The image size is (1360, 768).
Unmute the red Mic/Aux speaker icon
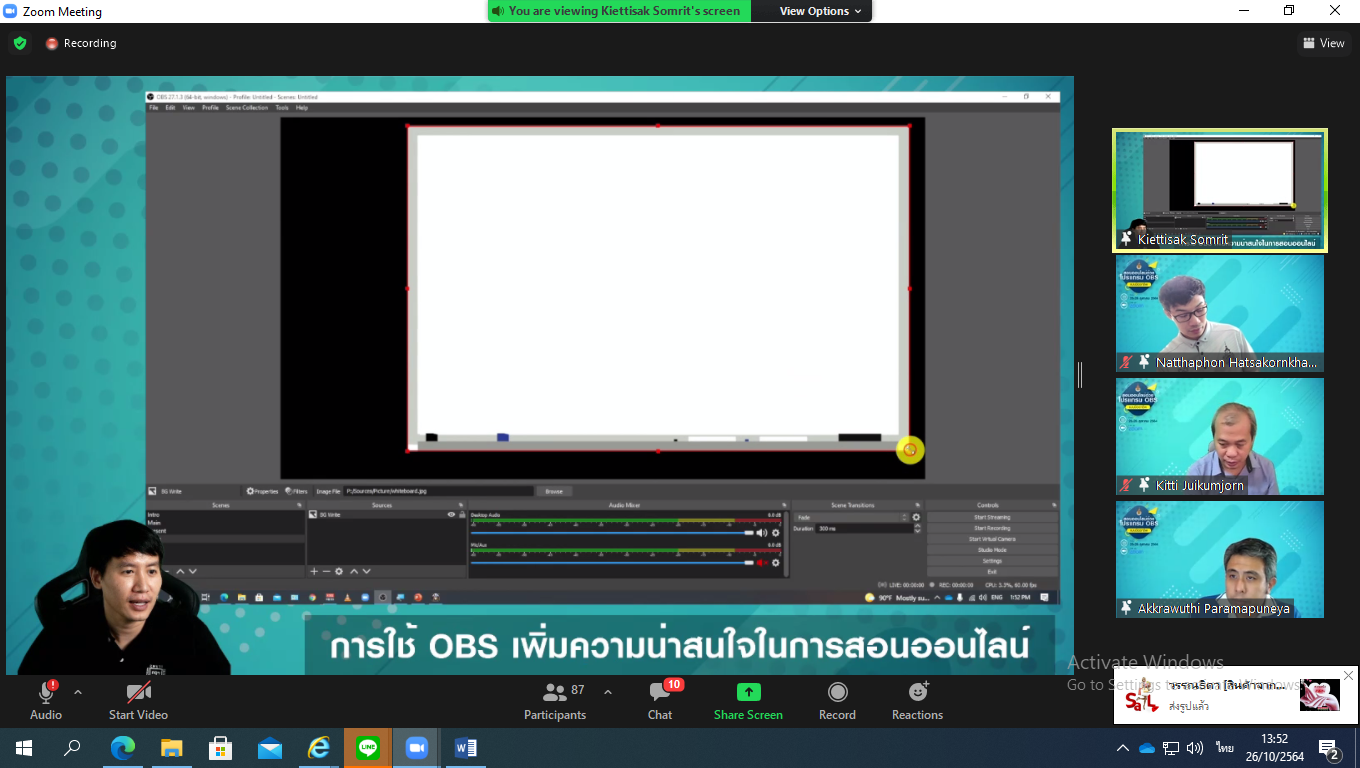click(x=762, y=563)
